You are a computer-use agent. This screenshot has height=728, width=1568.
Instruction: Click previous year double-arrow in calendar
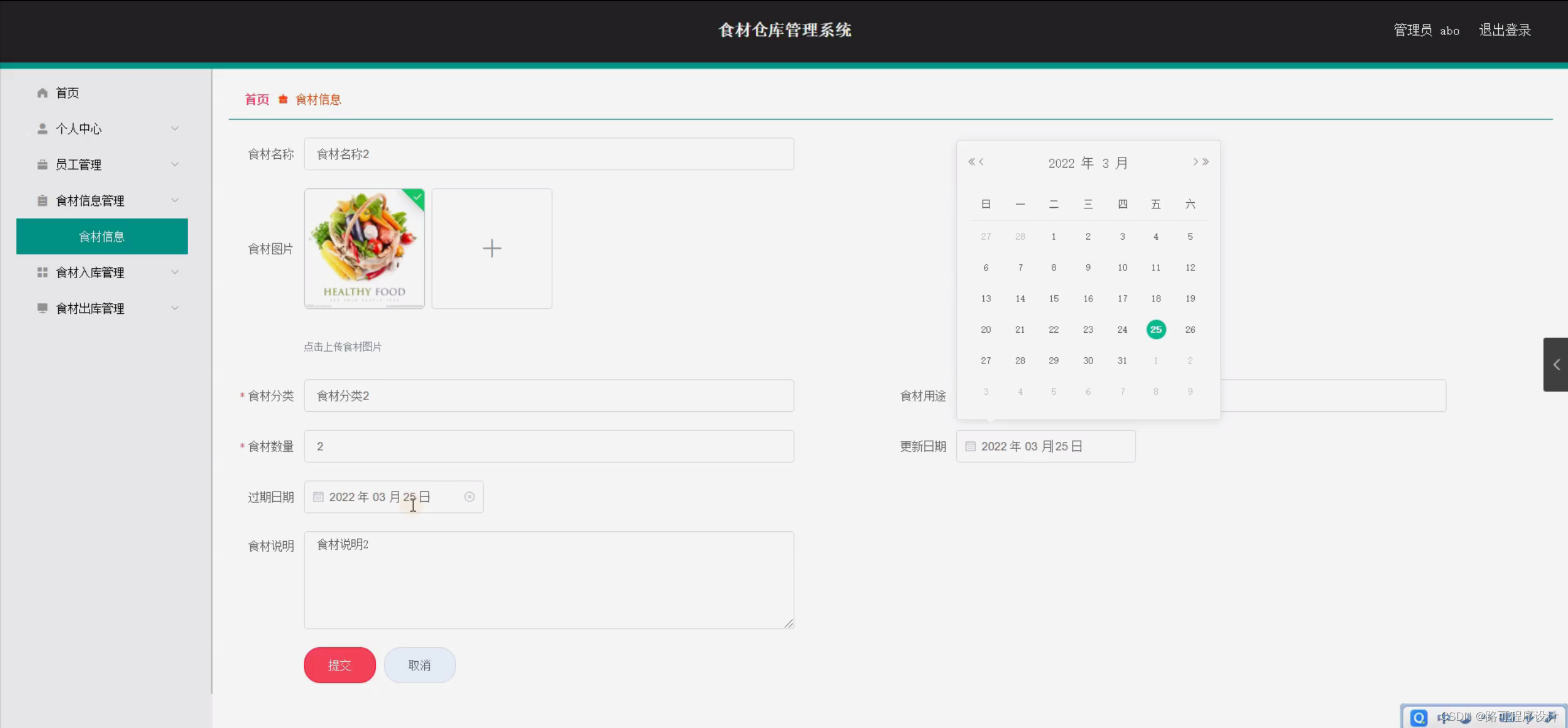(971, 162)
